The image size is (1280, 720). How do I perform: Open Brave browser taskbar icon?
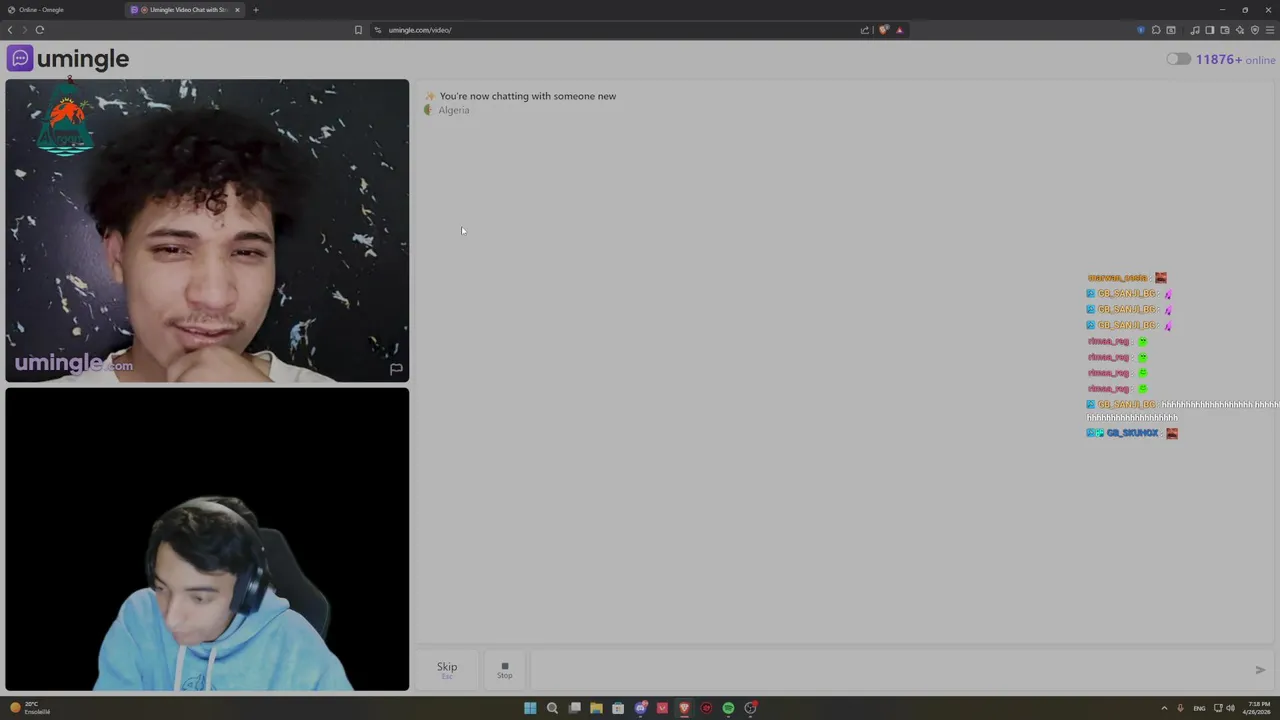click(x=684, y=708)
